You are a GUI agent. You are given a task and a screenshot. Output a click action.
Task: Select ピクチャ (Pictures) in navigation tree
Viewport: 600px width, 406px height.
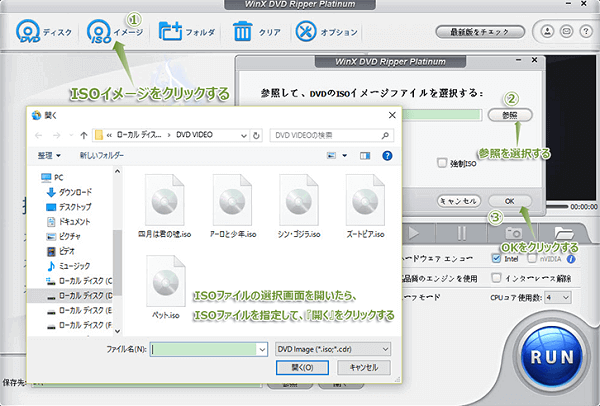pyautogui.click(x=64, y=236)
